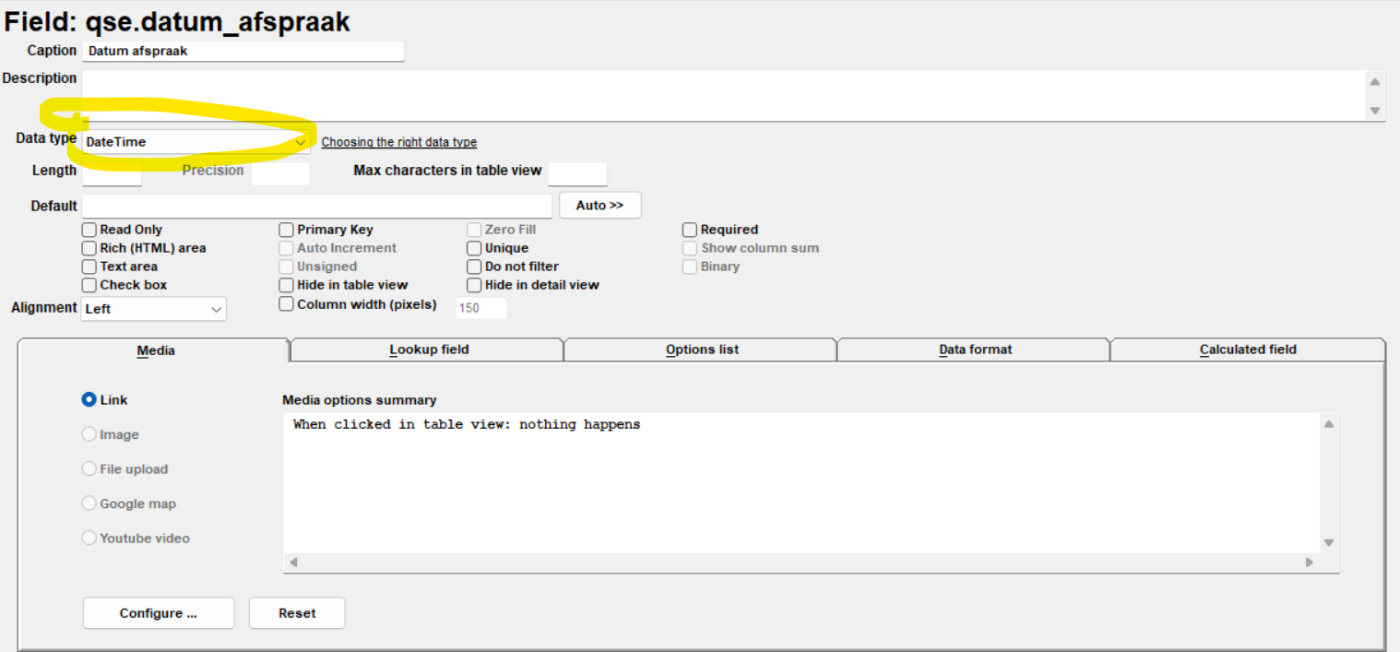The image size is (1400, 652).
Task: Toggle Column width (pixels) checkbox
Action: pos(287,304)
